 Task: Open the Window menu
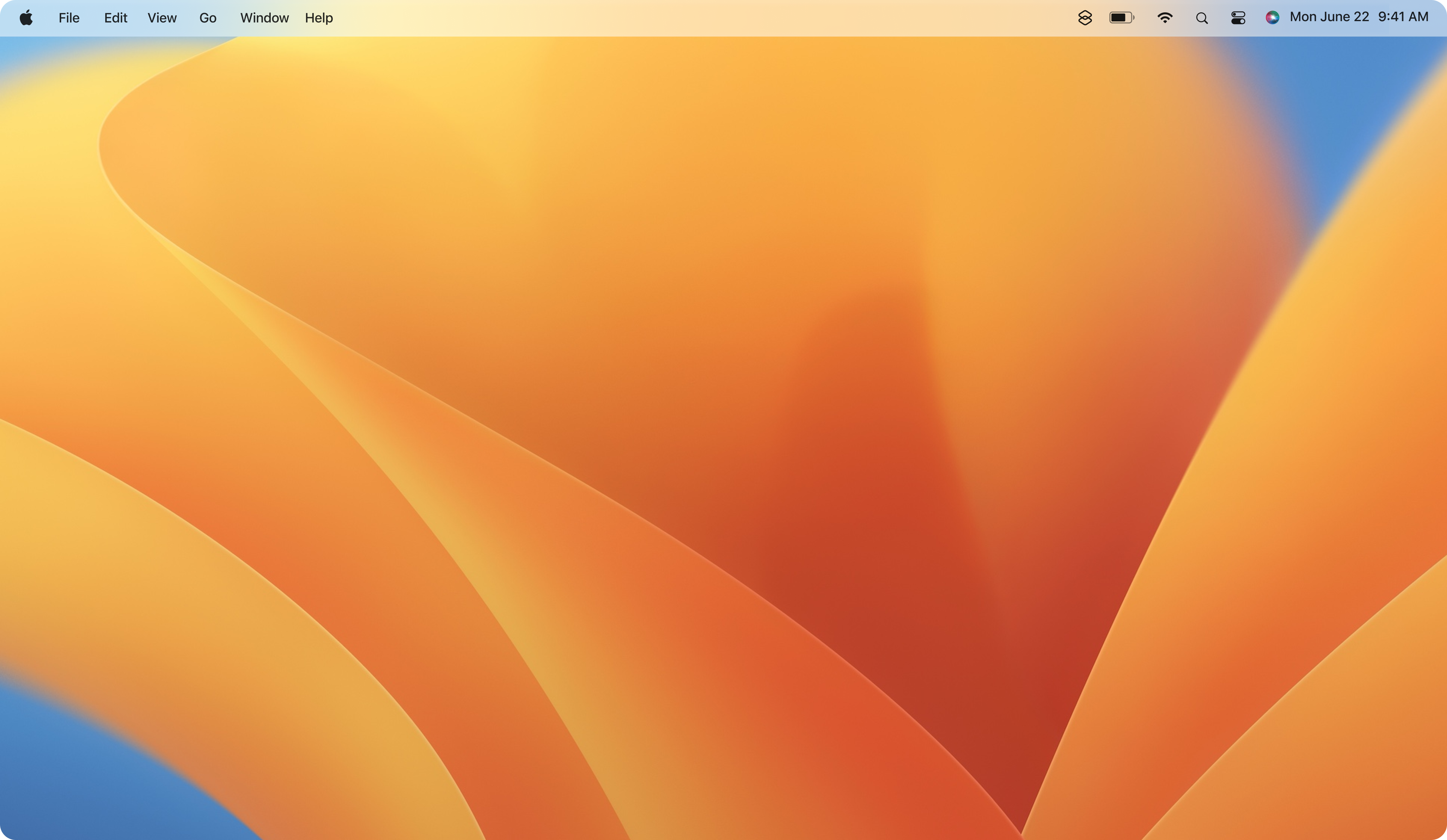(x=264, y=18)
